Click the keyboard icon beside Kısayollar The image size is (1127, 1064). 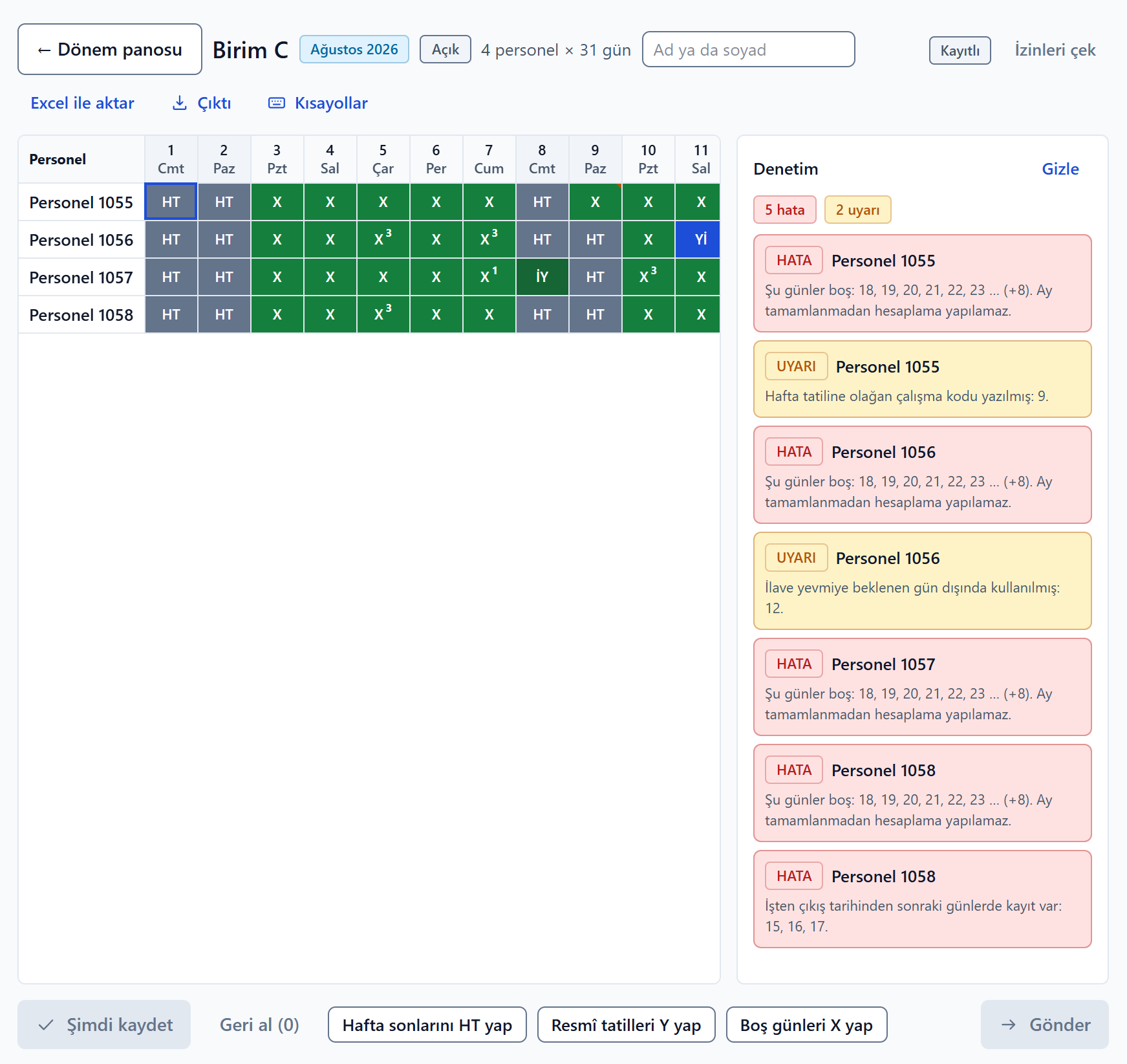[x=277, y=103]
